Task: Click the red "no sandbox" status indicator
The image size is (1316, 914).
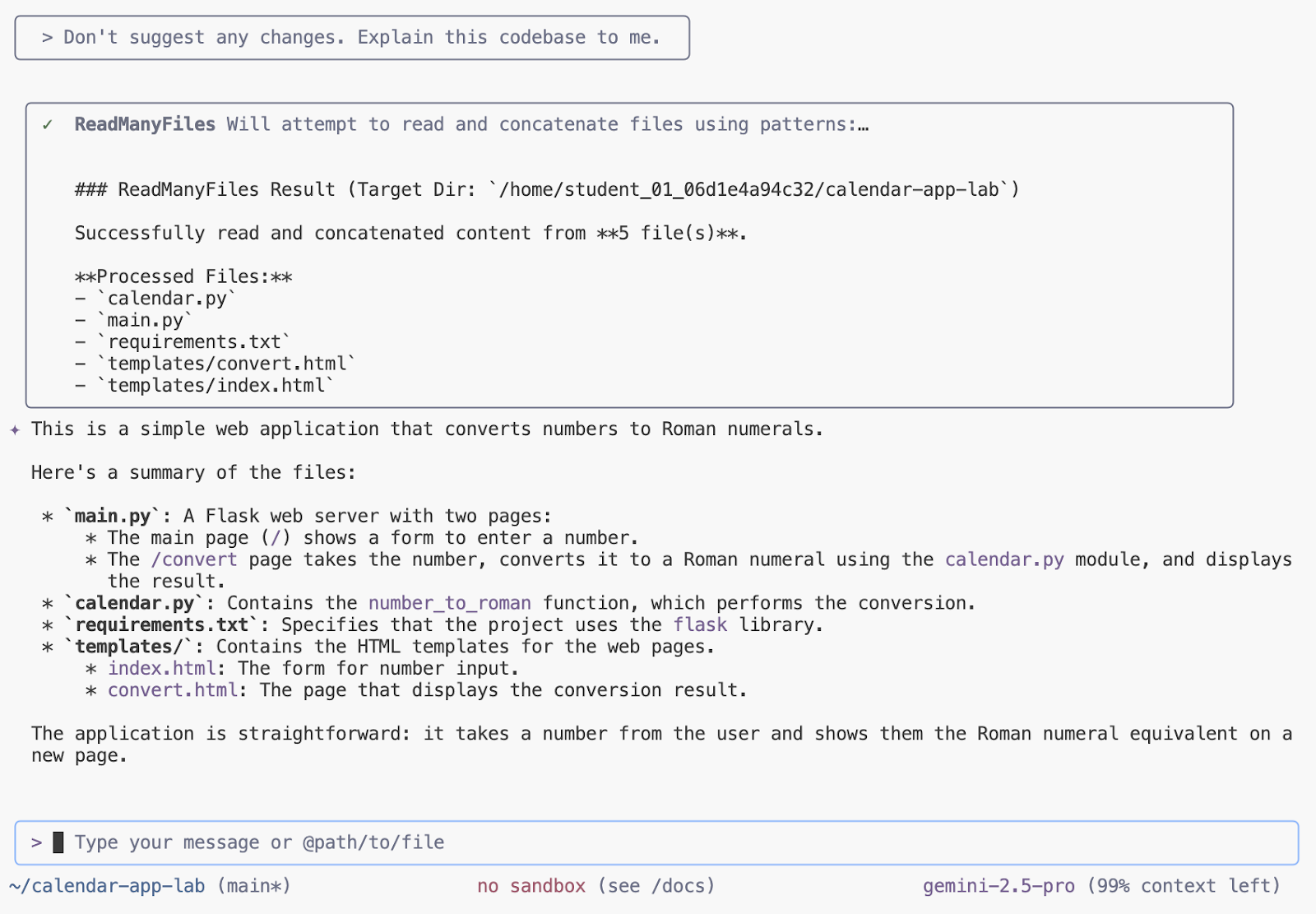Action: pos(531,886)
